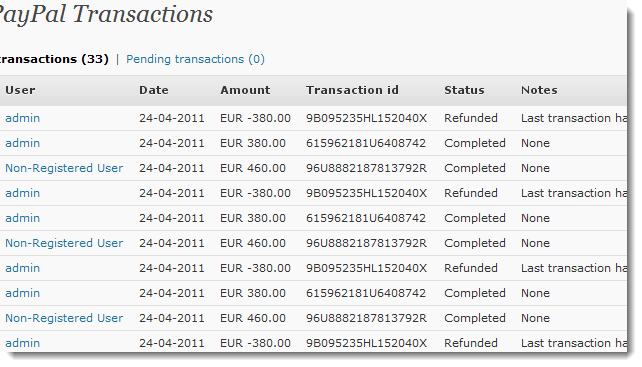Open admin user link in first row

pyautogui.click(x=23, y=118)
